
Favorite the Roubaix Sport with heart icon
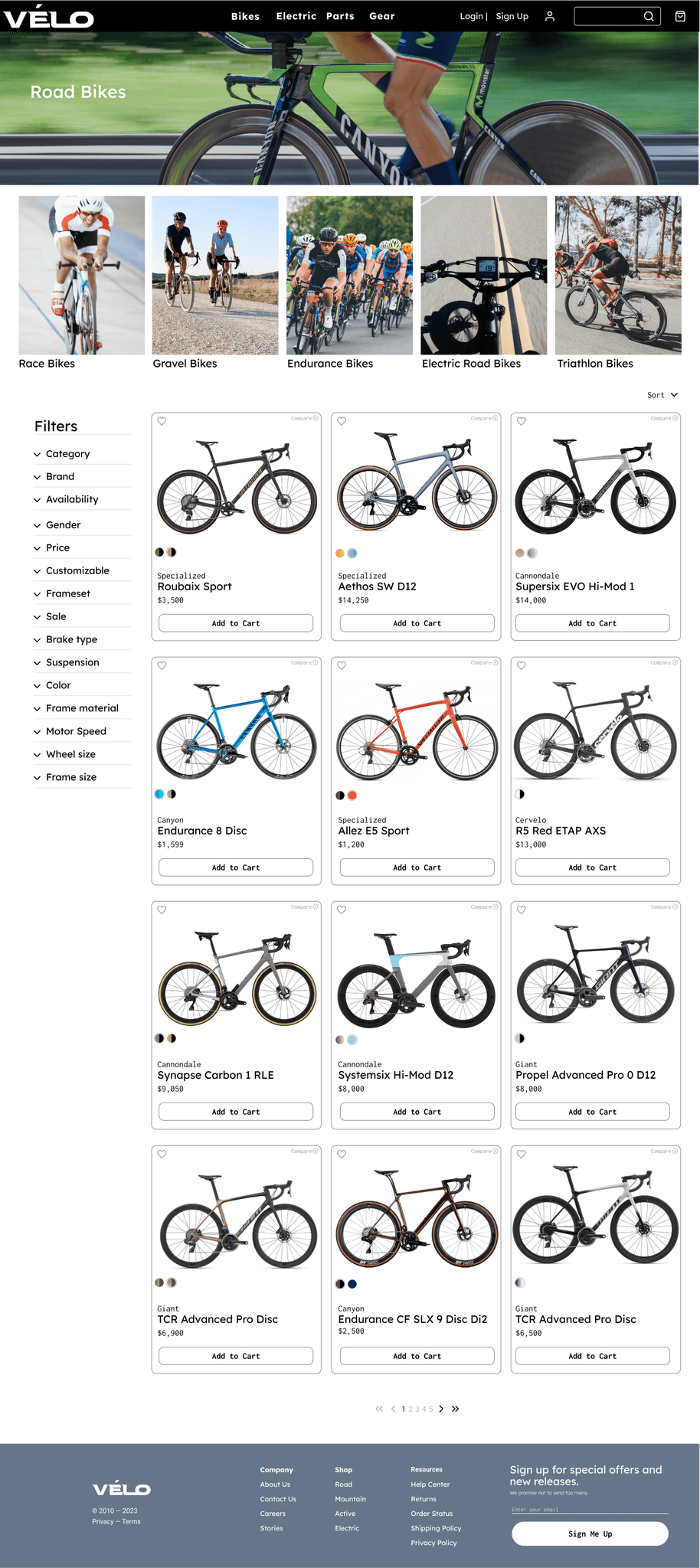(x=162, y=421)
